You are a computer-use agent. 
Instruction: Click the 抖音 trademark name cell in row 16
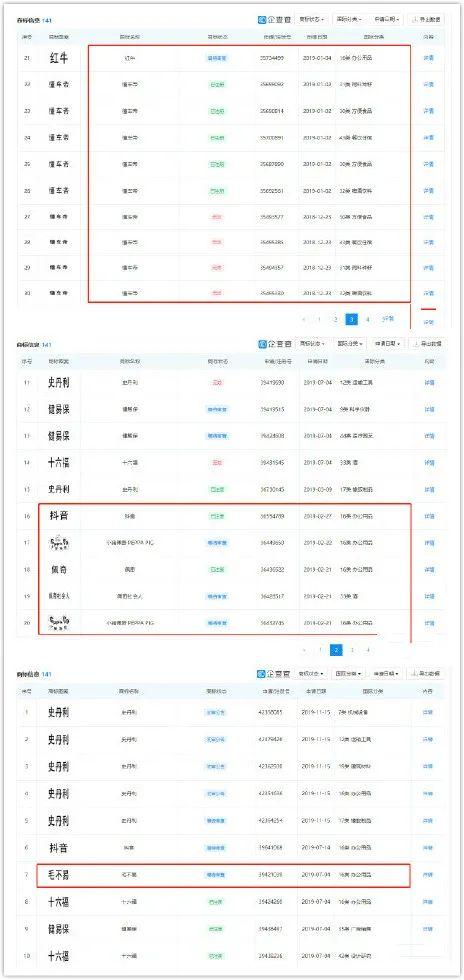click(x=130, y=516)
